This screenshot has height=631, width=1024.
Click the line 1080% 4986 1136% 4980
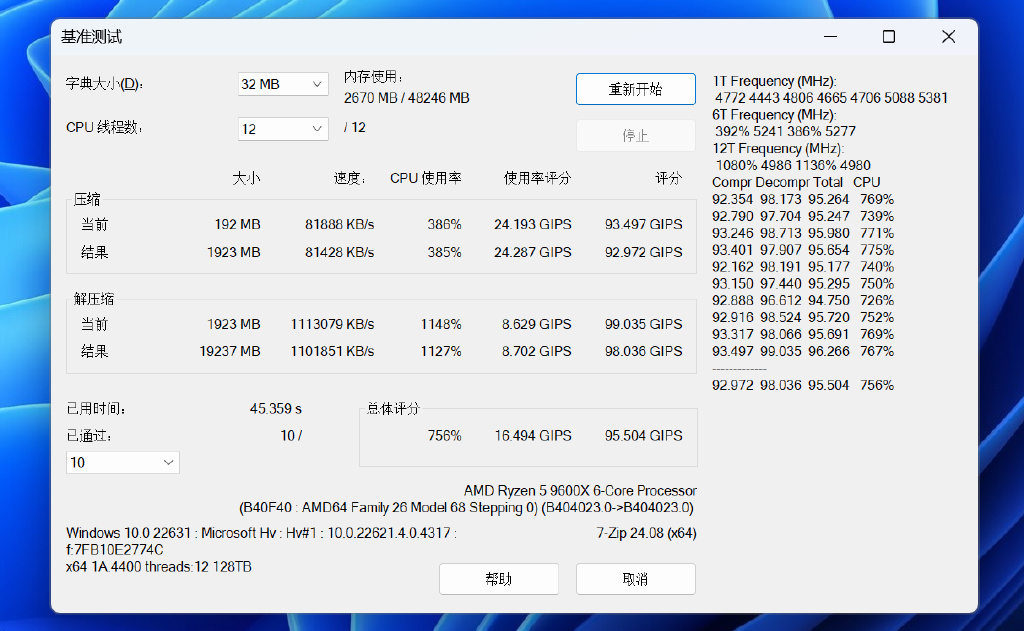pyautogui.click(x=793, y=165)
